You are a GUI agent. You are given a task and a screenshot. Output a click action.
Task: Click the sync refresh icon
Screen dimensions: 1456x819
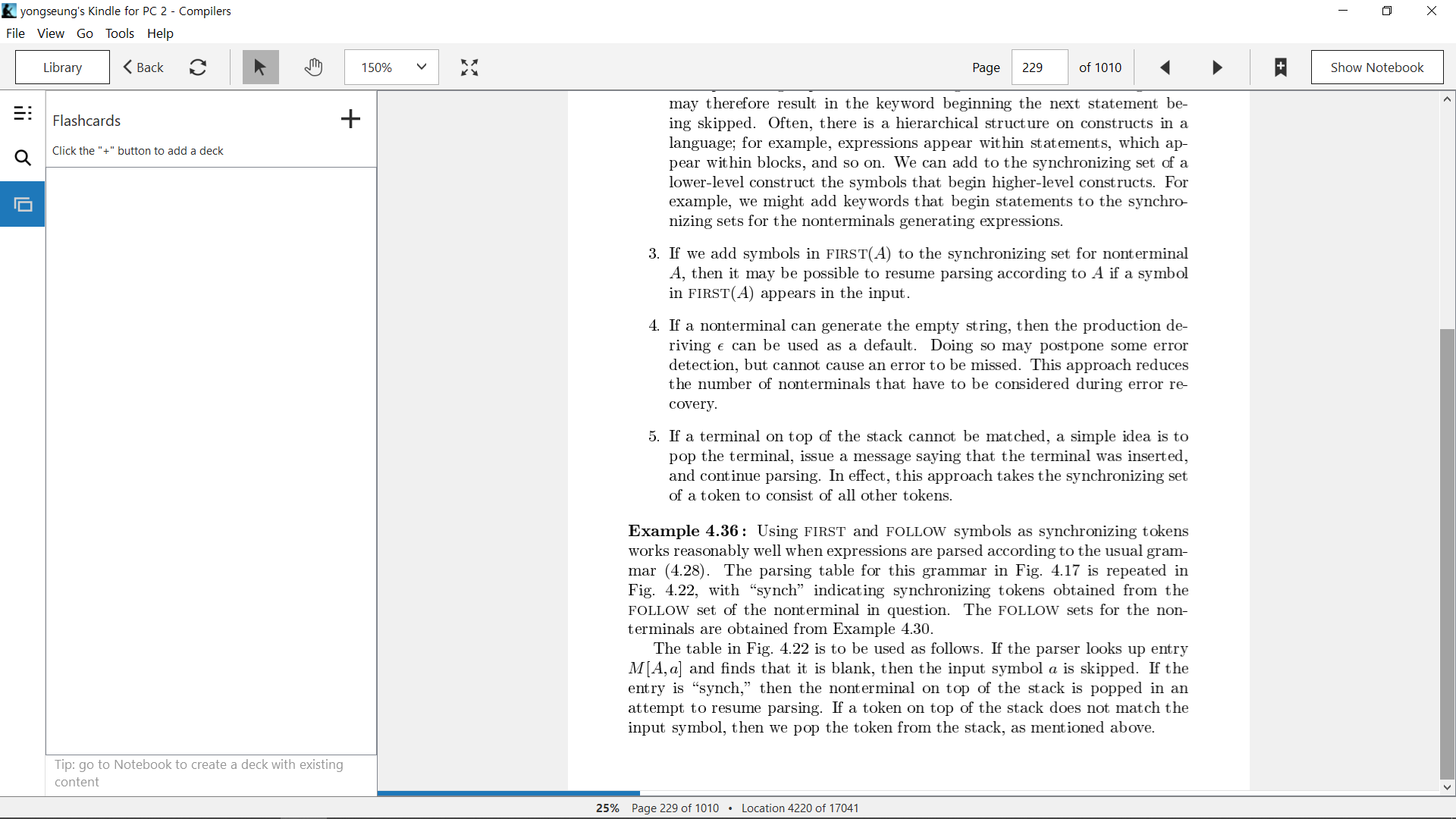click(198, 67)
